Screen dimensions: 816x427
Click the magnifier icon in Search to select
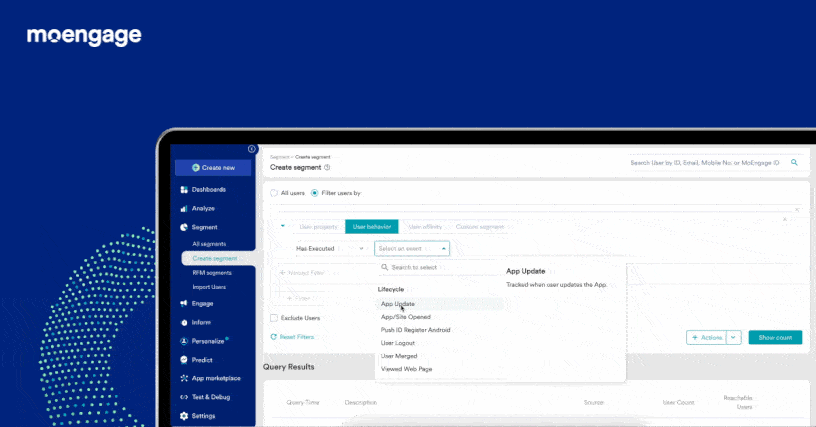coord(385,267)
